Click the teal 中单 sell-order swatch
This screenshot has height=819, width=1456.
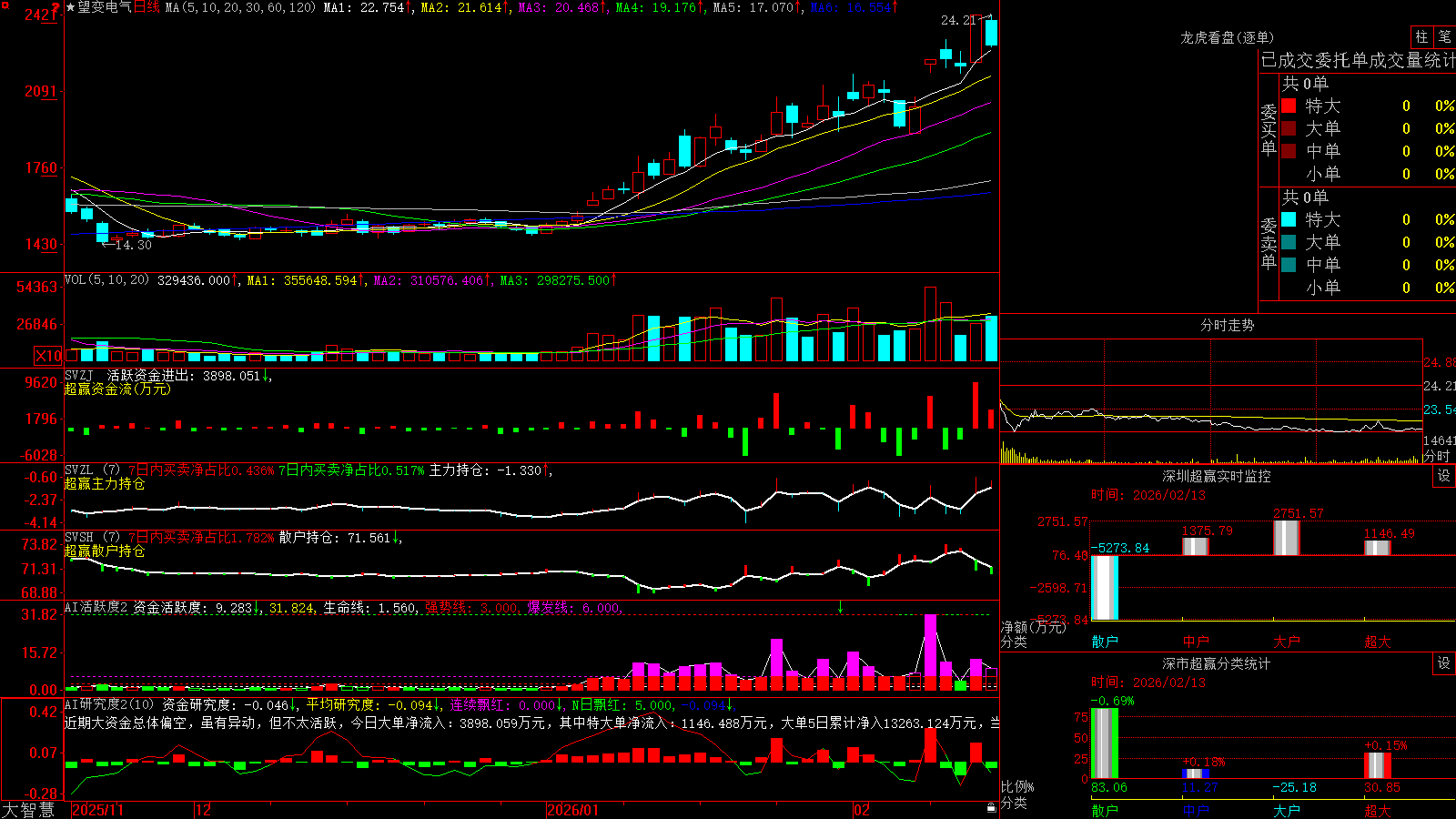pos(1289,265)
